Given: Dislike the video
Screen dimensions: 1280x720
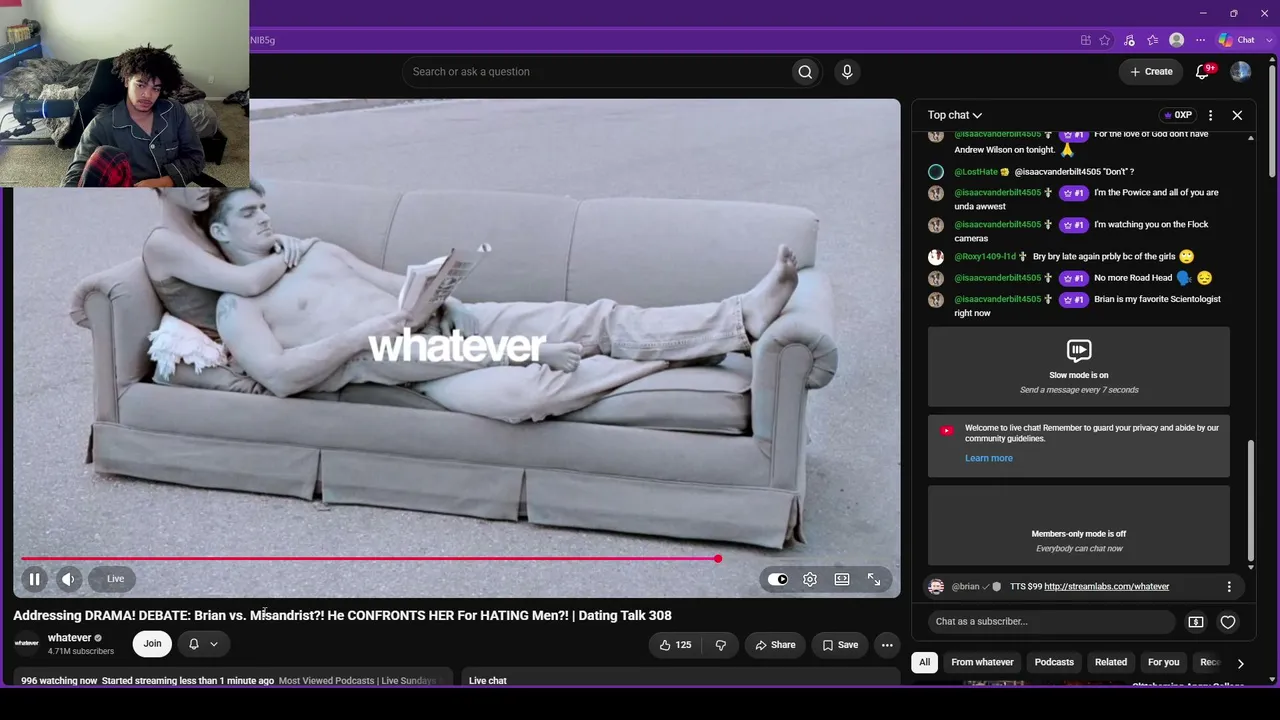Looking at the screenshot, I should [x=721, y=645].
